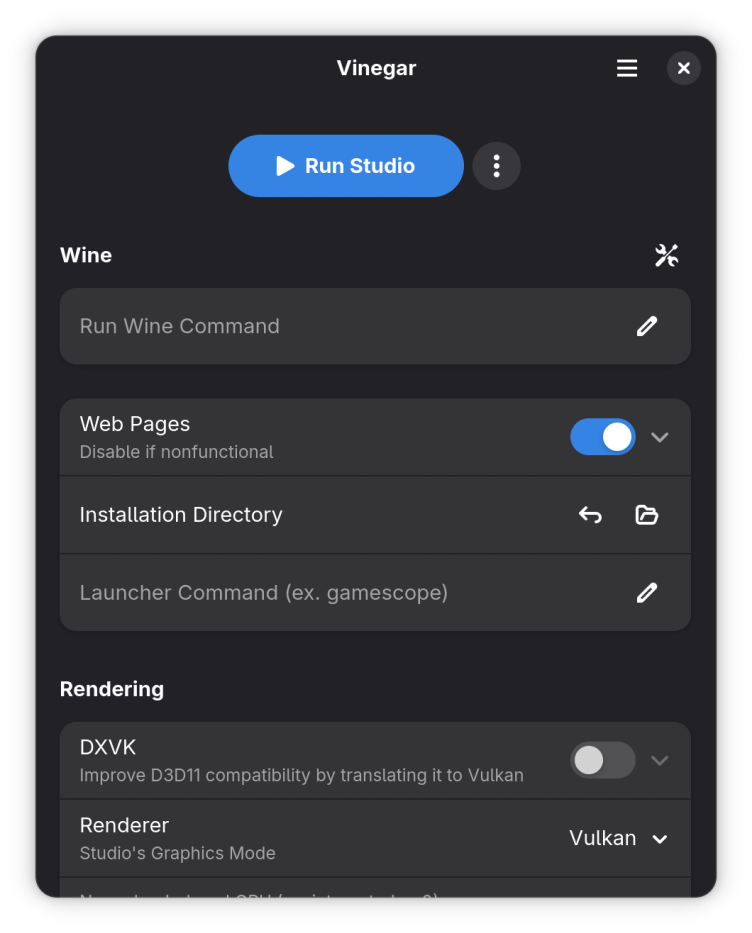752x933 pixels.
Task: Click the Launcher Command pencil icon
Action: (647, 593)
